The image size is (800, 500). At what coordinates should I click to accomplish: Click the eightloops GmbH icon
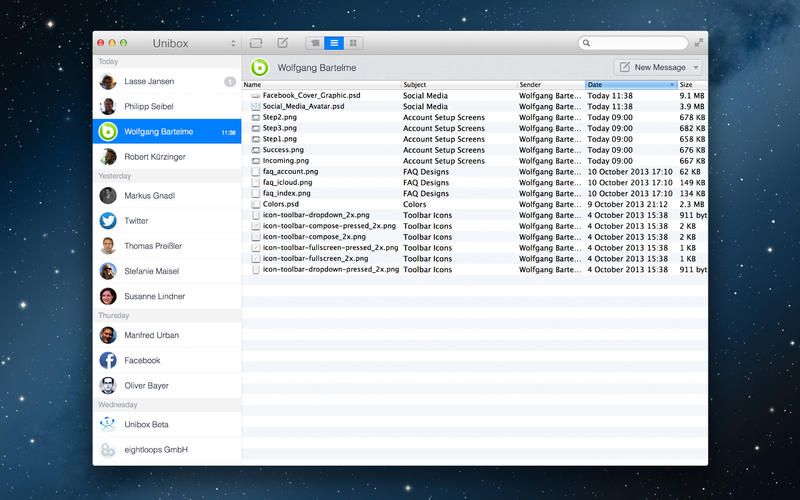(108, 450)
